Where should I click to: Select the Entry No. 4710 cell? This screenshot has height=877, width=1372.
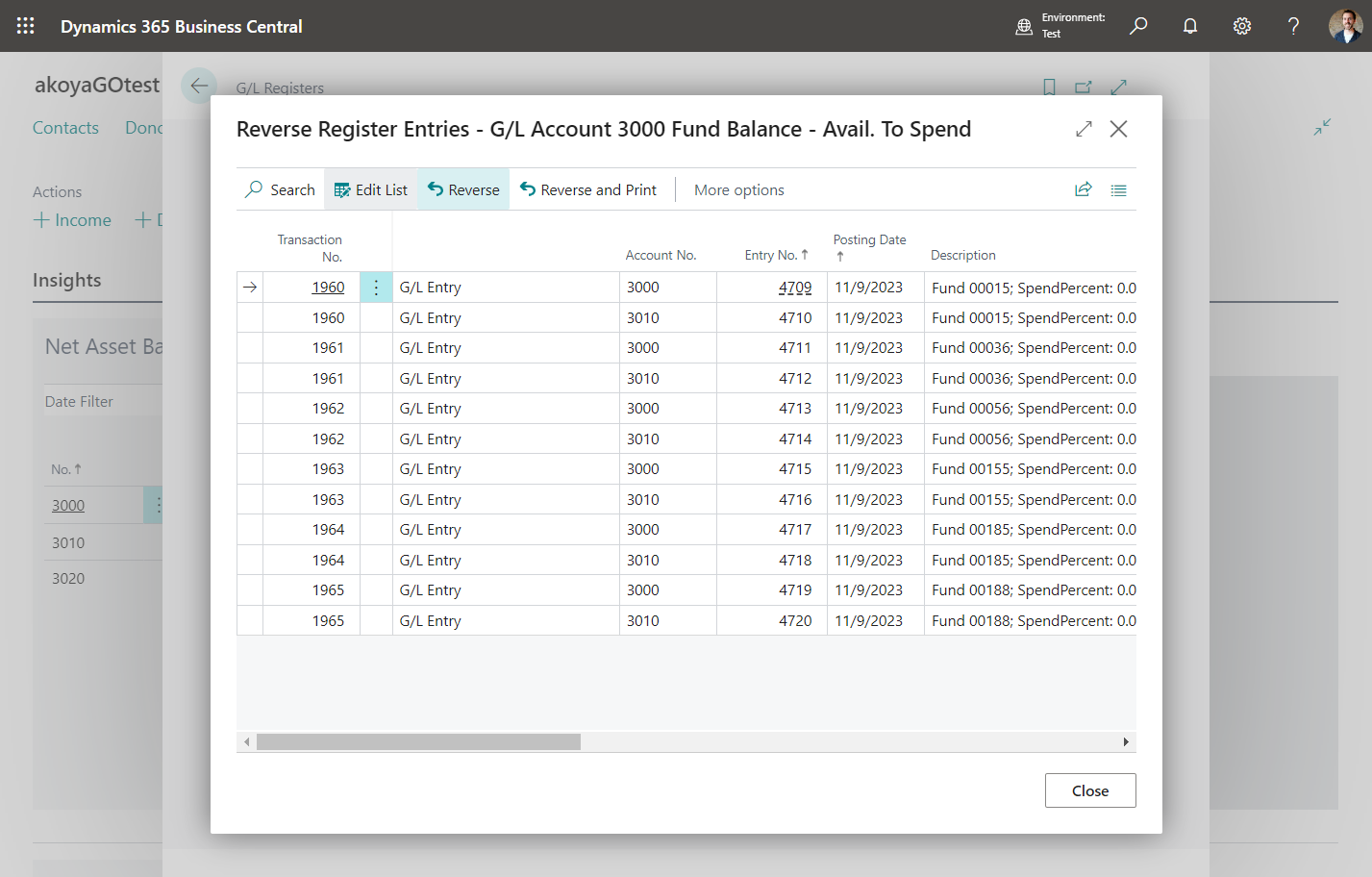point(772,318)
